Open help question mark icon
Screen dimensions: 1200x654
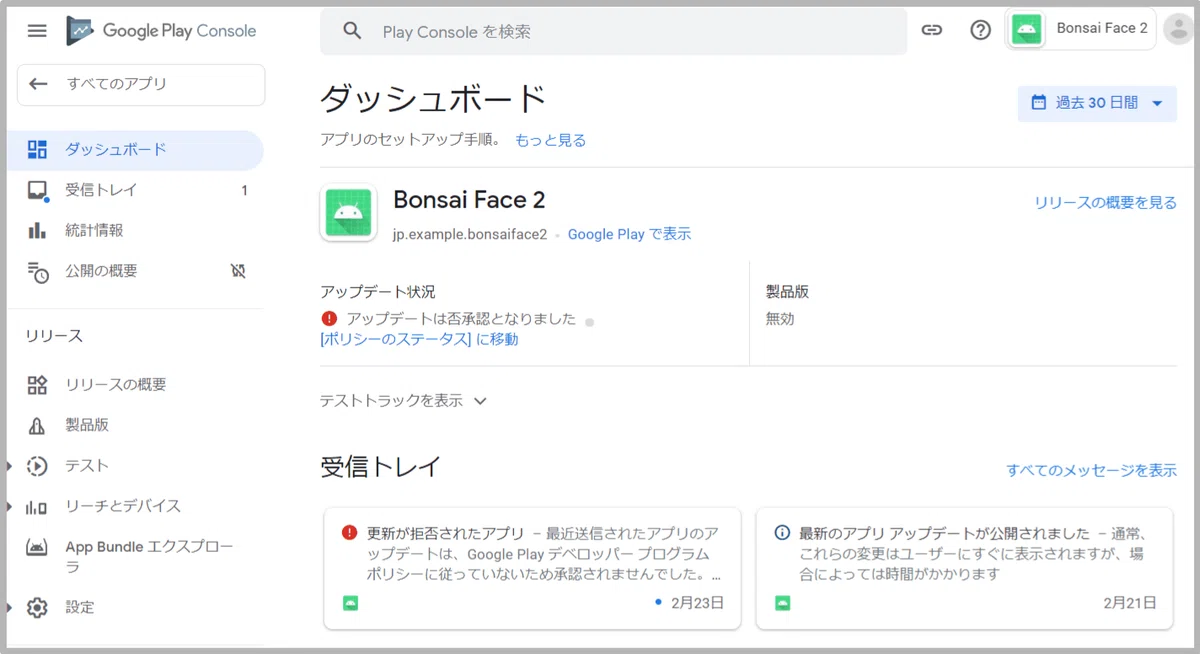point(981,30)
